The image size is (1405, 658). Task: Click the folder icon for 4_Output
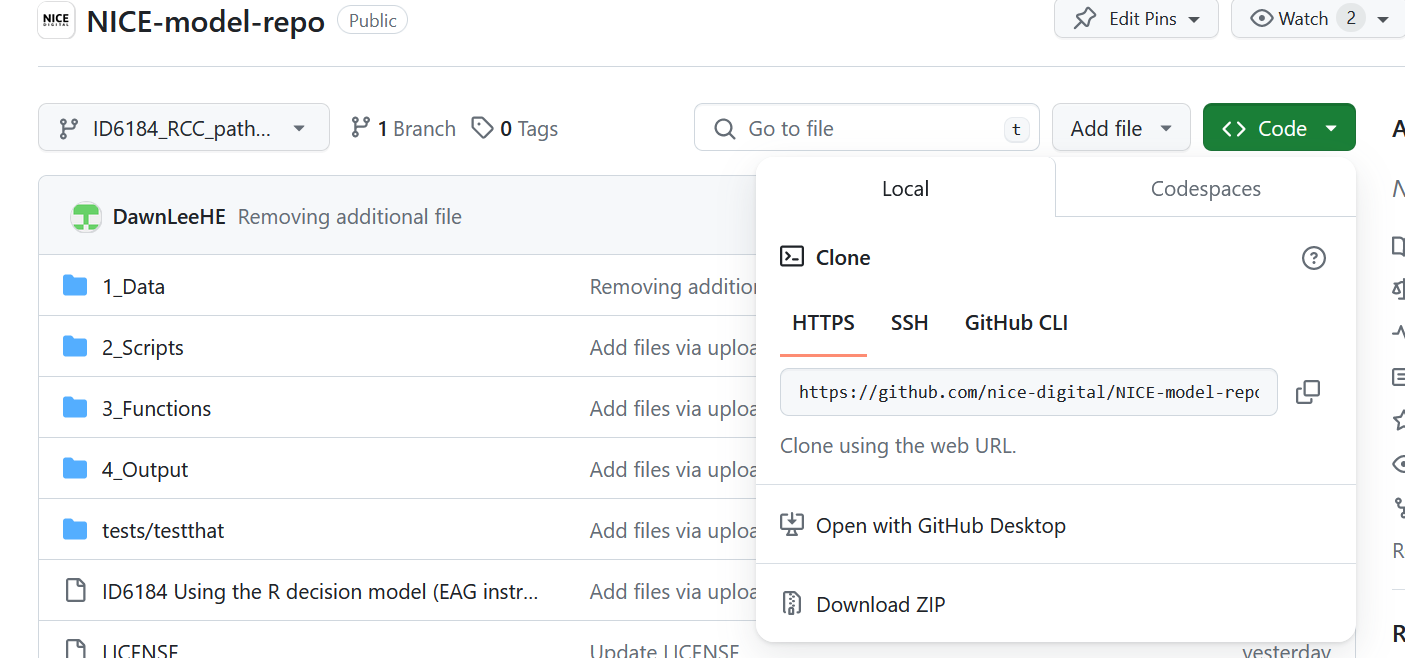click(x=75, y=469)
